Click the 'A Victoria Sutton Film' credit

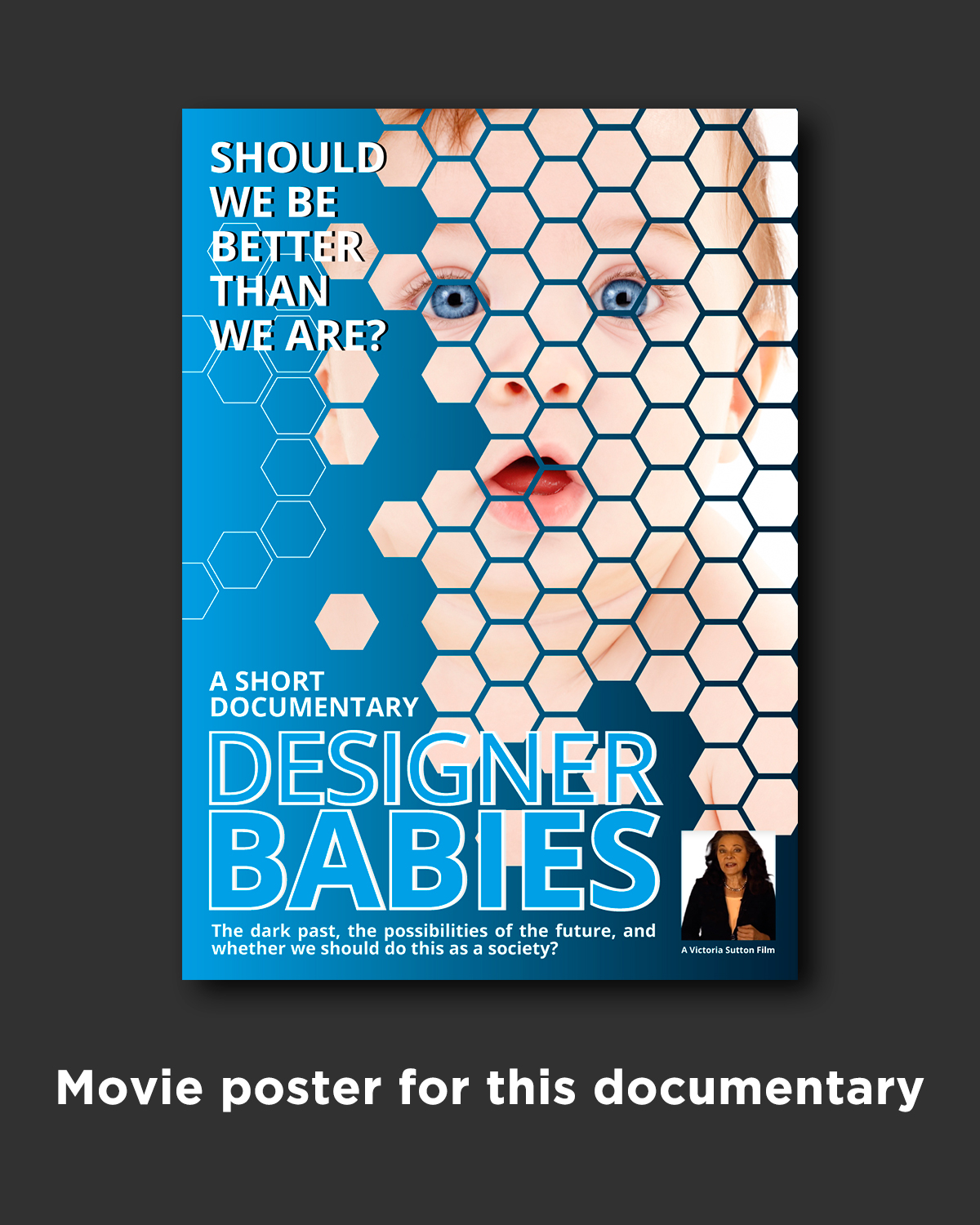coord(728,950)
